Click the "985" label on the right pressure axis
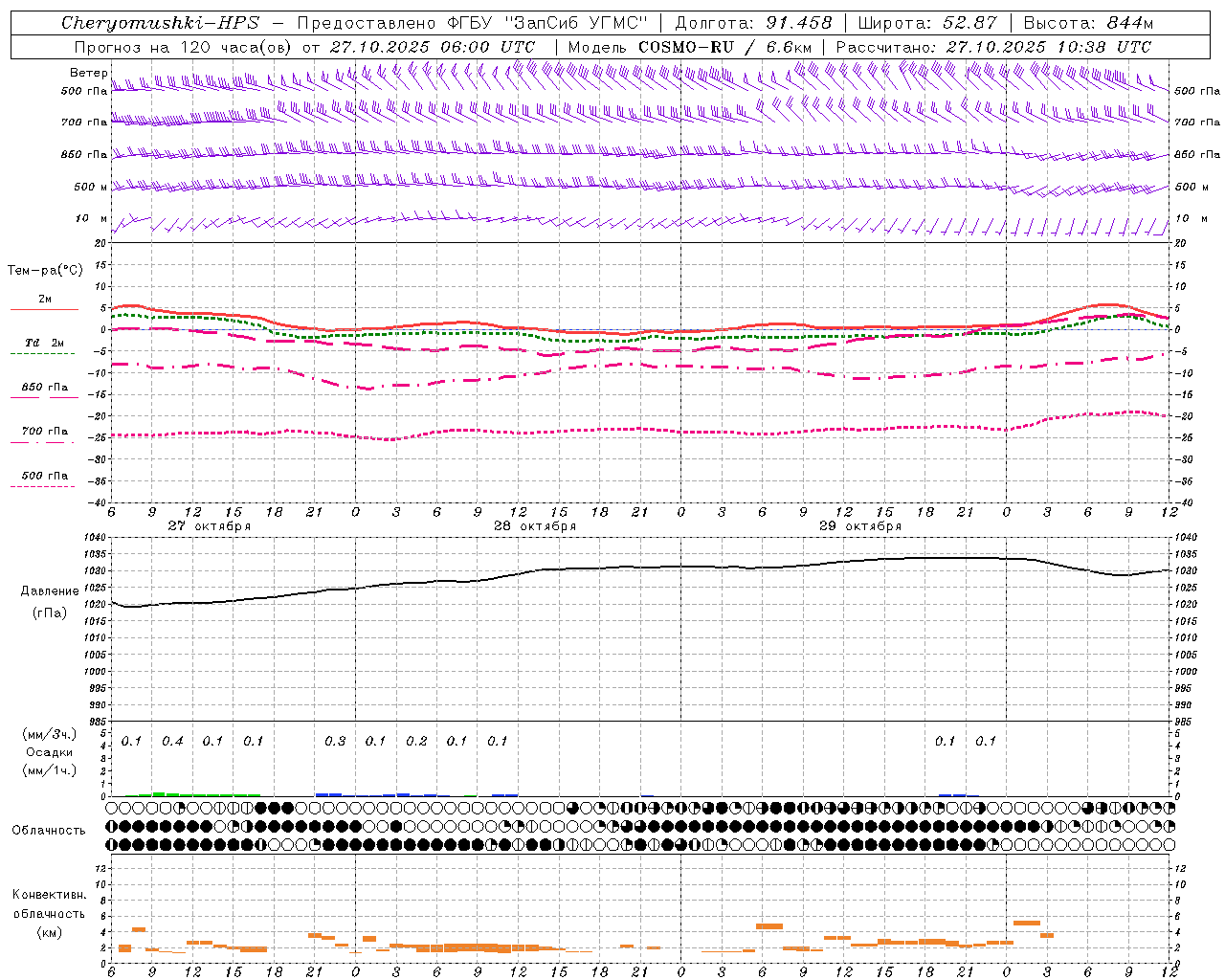Image resolution: width=1225 pixels, height=980 pixels. pos(1184,722)
